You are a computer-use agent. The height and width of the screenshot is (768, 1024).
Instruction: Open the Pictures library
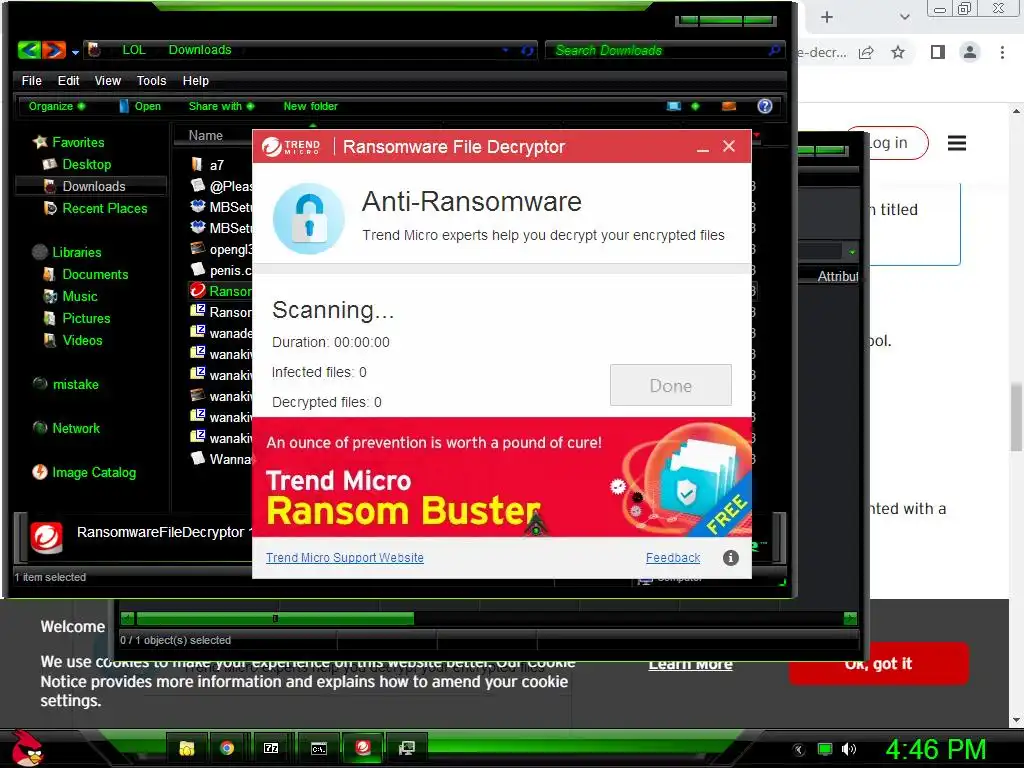86,318
